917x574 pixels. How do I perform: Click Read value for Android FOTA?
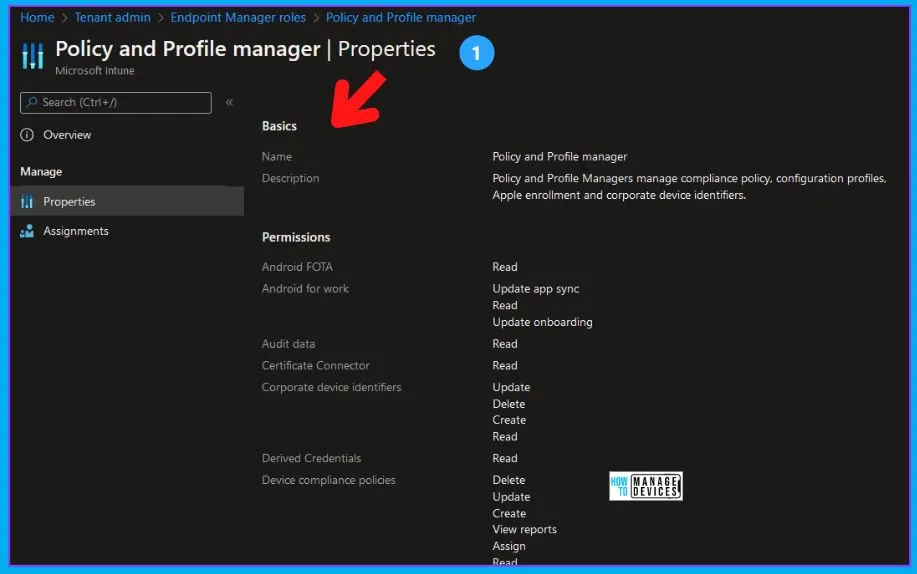[x=505, y=267]
